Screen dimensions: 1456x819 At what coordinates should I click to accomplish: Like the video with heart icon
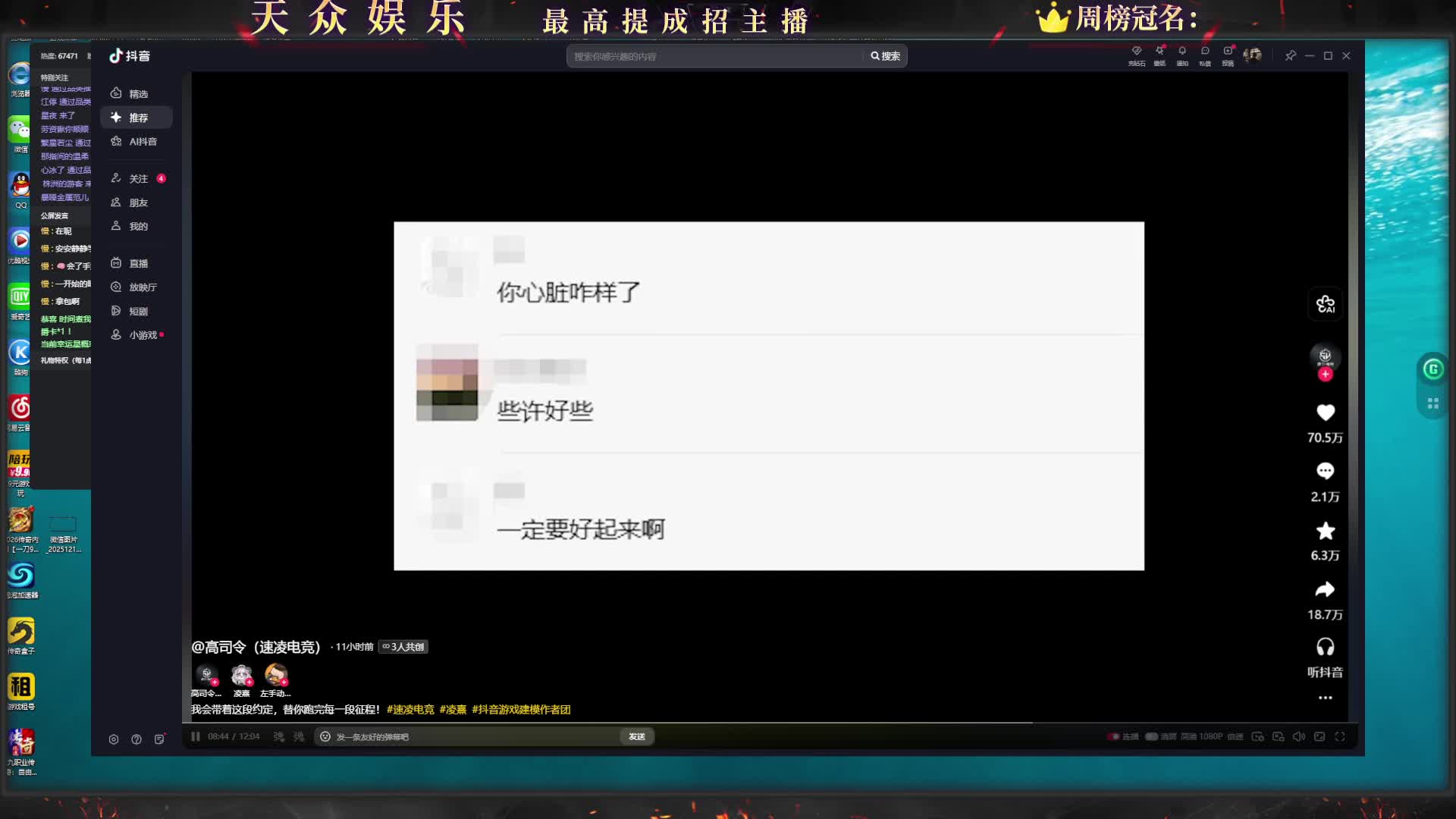(x=1325, y=413)
